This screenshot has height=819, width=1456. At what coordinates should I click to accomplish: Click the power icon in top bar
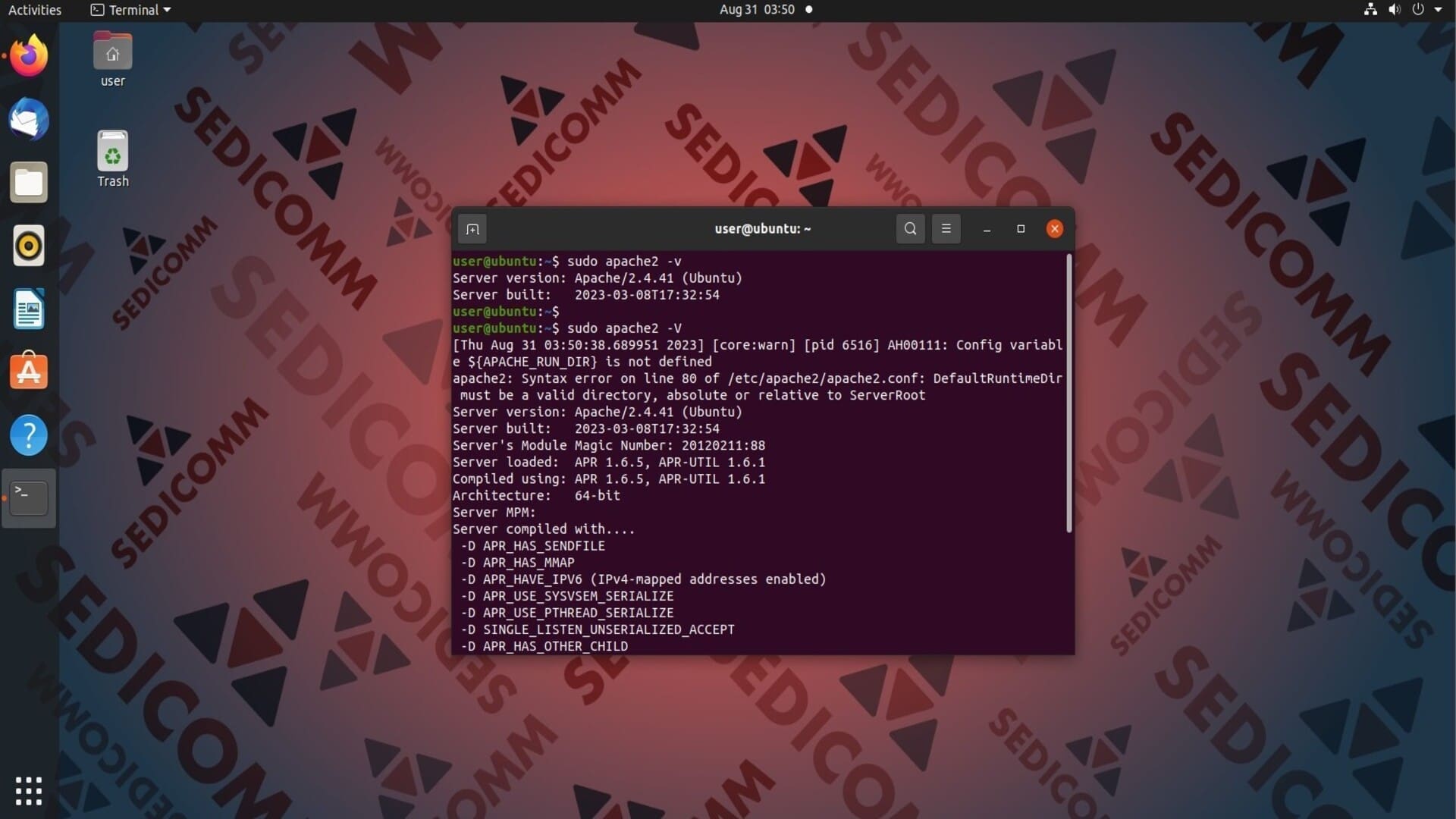pyautogui.click(x=1417, y=10)
